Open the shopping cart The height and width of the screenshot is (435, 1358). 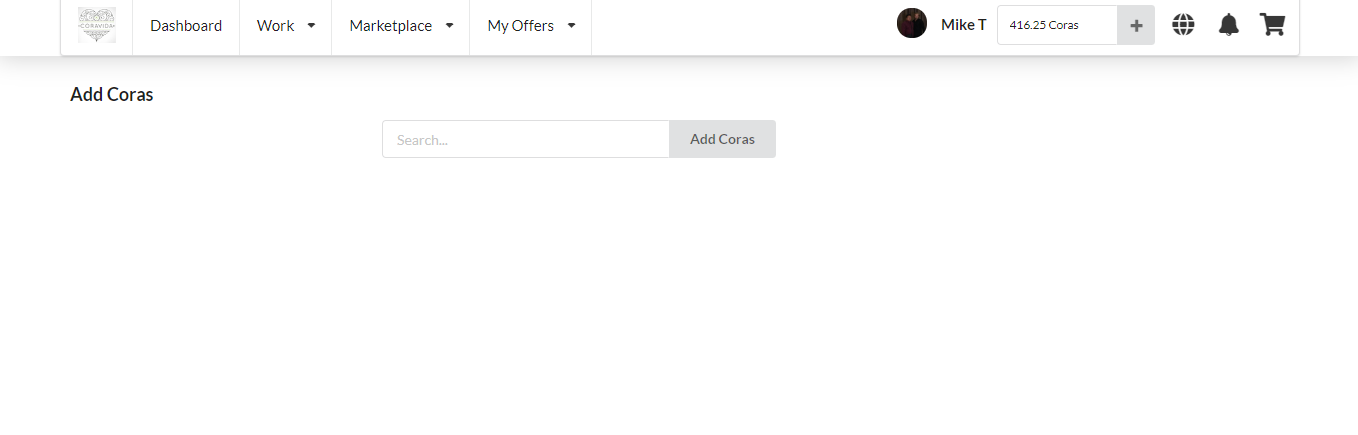coord(1272,25)
